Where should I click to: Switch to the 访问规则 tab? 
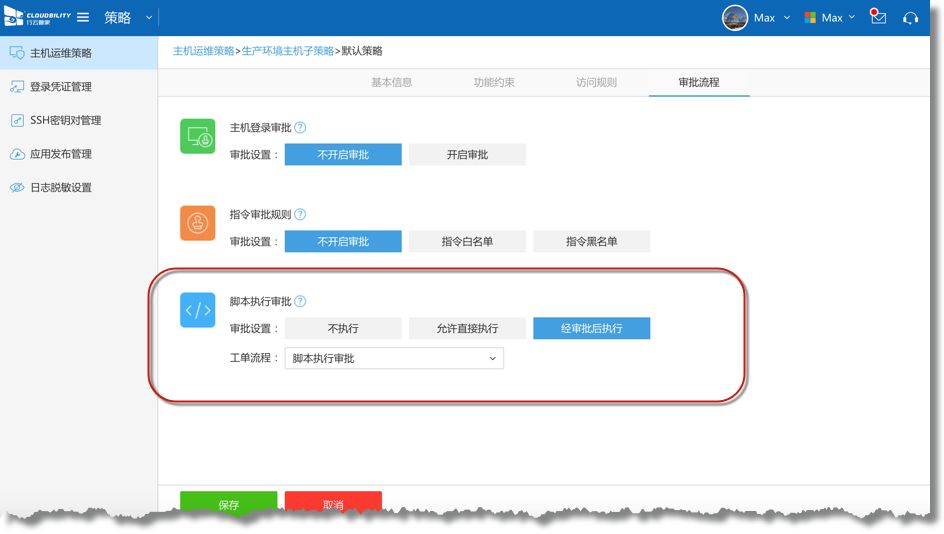596,82
